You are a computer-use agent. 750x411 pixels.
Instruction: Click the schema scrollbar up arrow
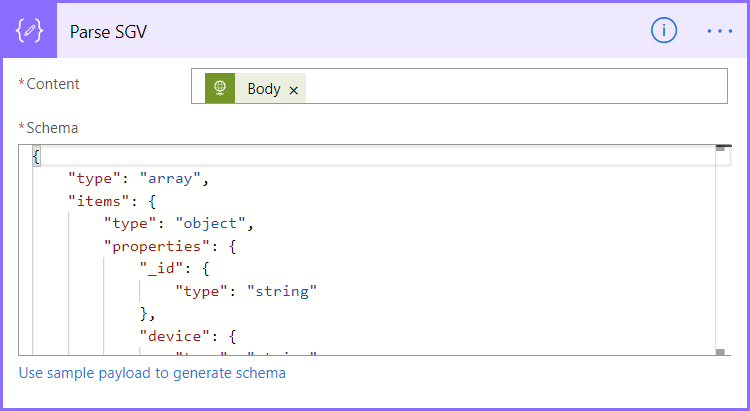(720, 149)
